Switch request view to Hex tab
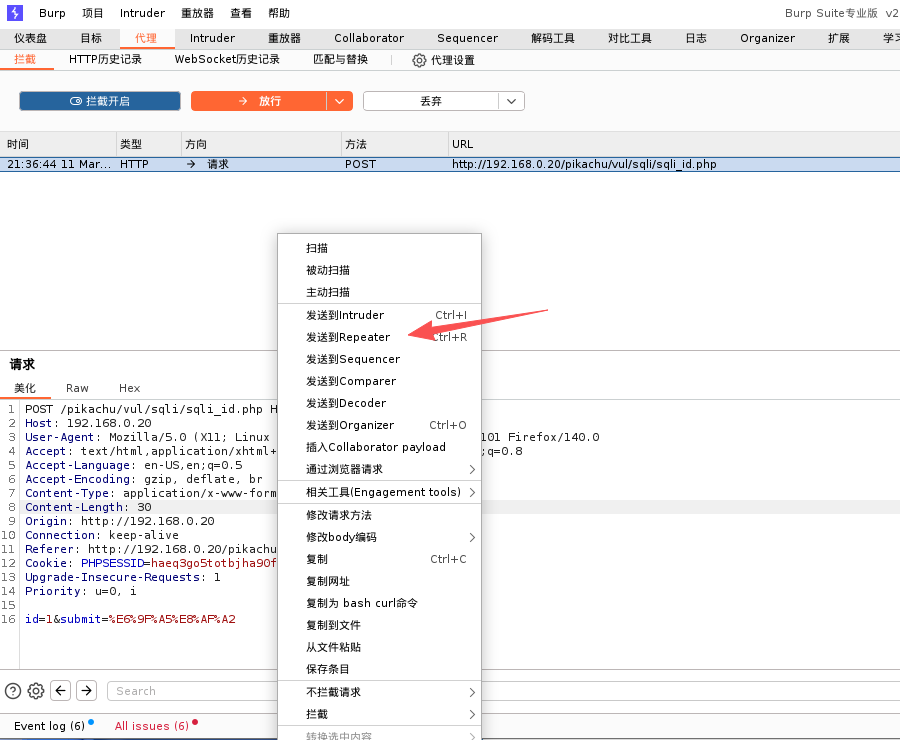The width and height of the screenshot is (900, 740). click(x=129, y=388)
